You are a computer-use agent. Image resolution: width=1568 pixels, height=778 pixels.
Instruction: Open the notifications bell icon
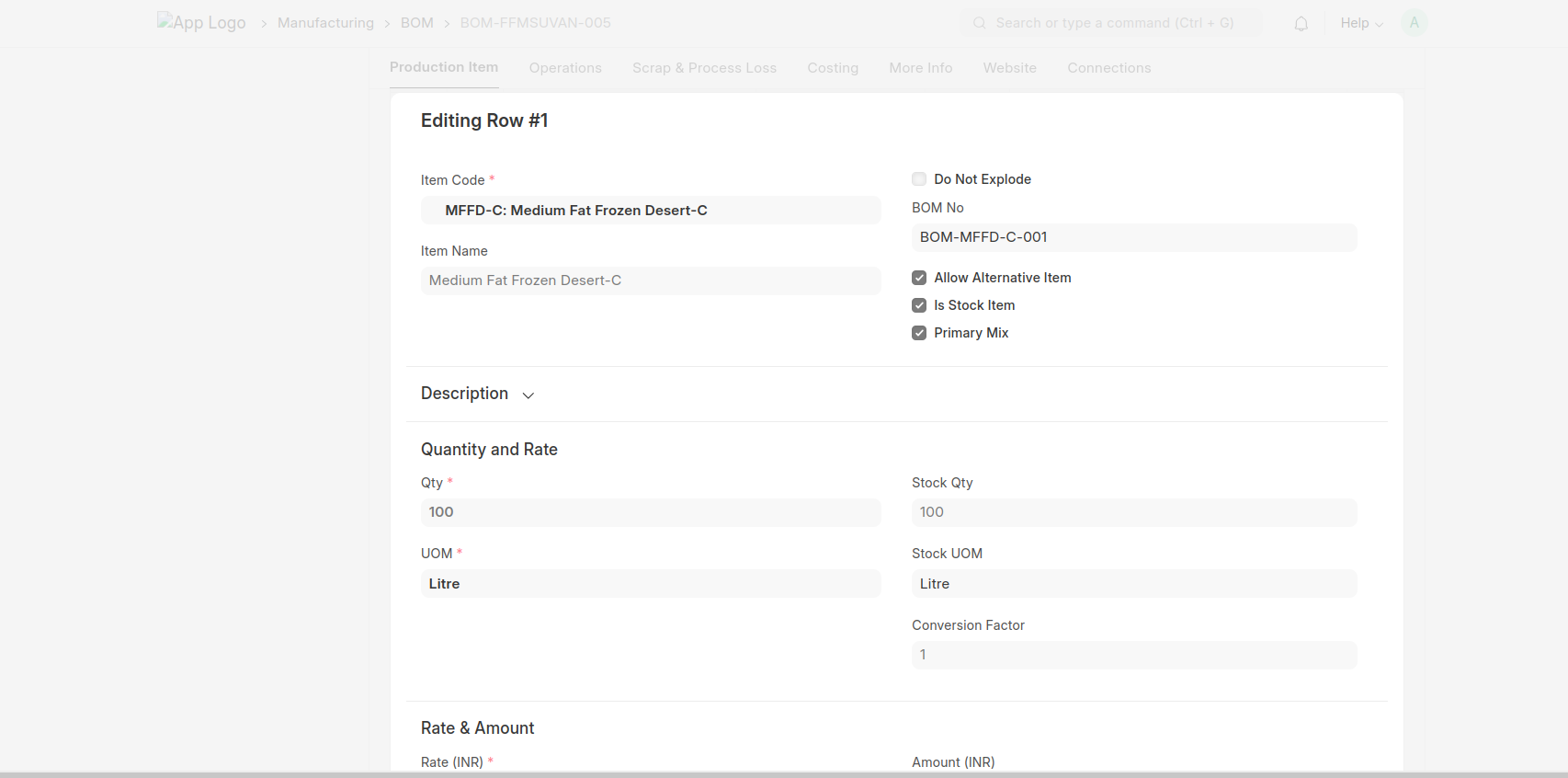1301,24
